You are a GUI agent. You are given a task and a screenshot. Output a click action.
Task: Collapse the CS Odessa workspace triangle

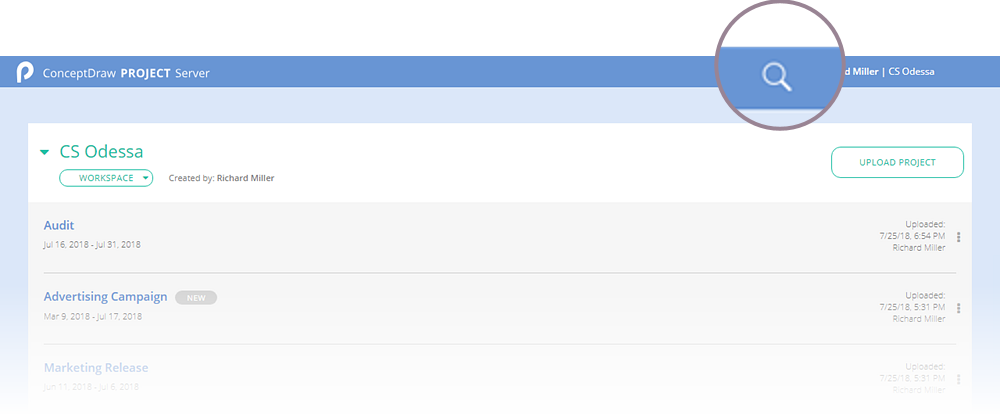(x=44, y=153)
